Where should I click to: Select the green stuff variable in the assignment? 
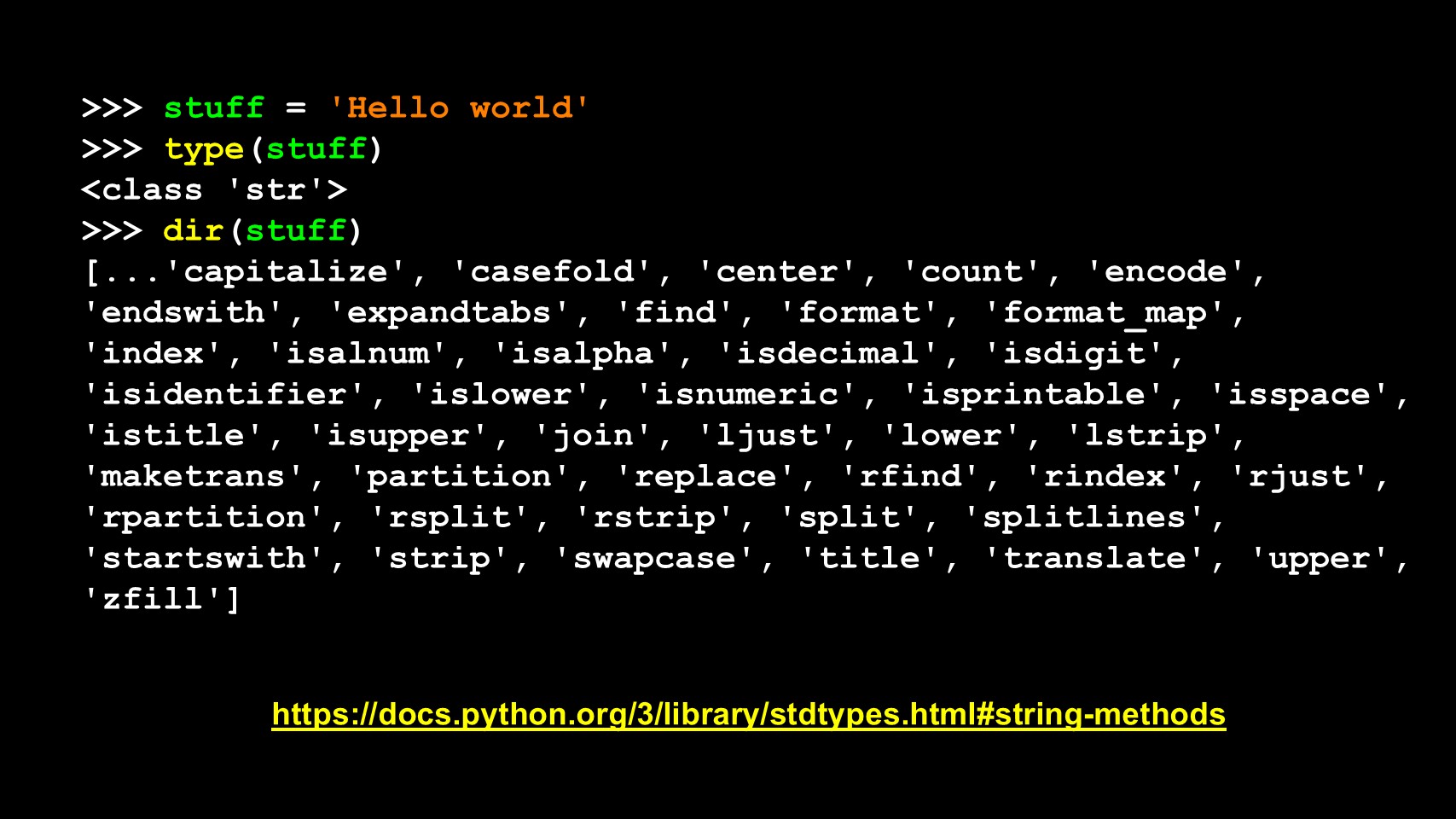(x=214, y=107)
